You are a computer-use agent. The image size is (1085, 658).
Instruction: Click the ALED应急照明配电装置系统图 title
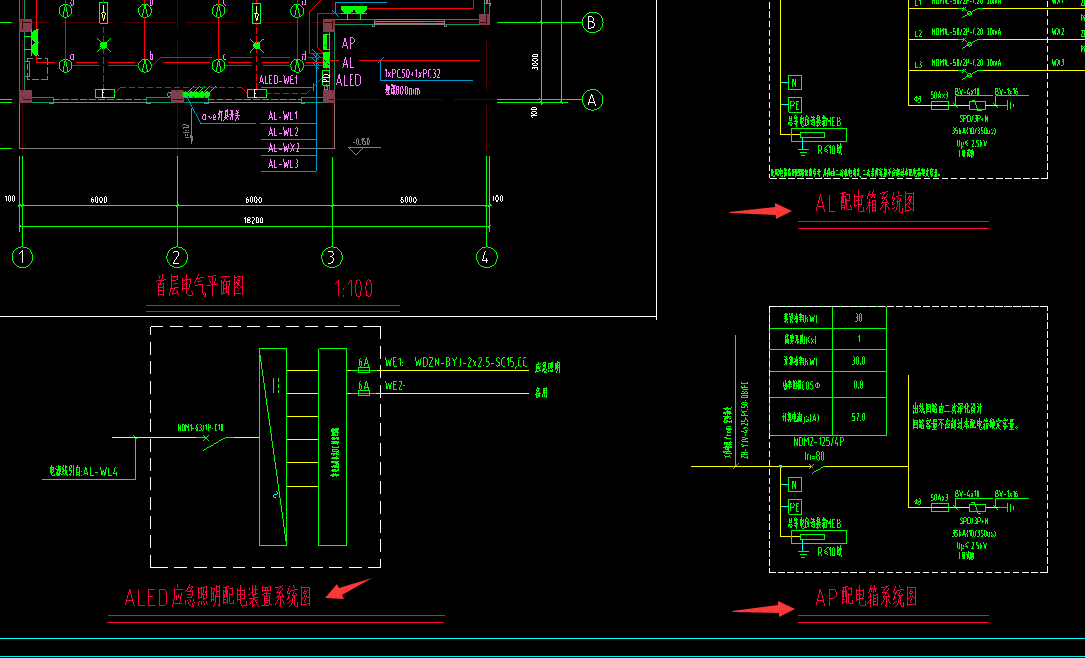point(218,597)
